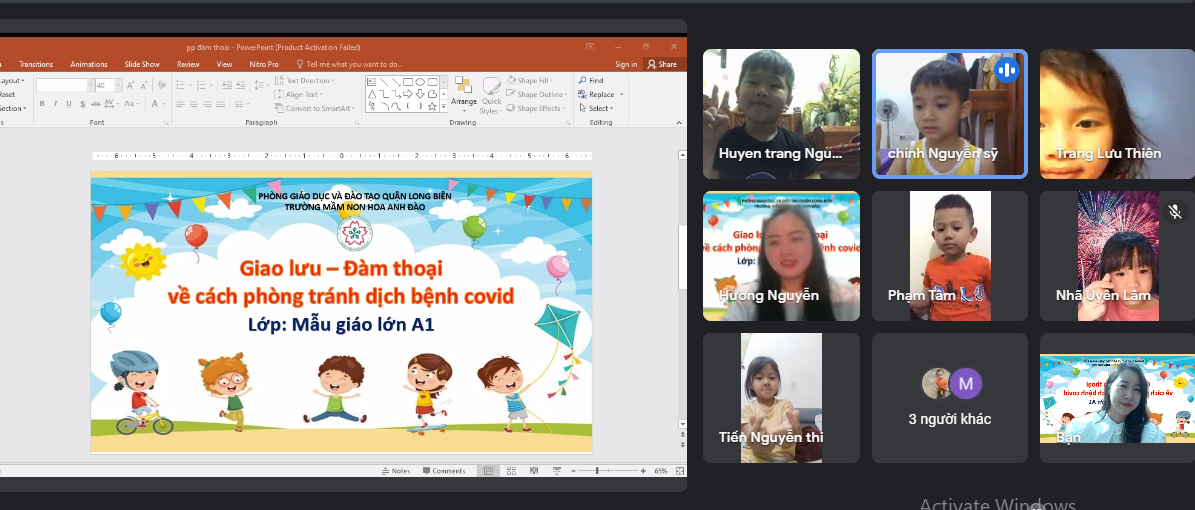Image resolution: width=1195 pixels, height=510 pixels.
Task: Switch to the Slide Show tab
Action: coord(142,64)
